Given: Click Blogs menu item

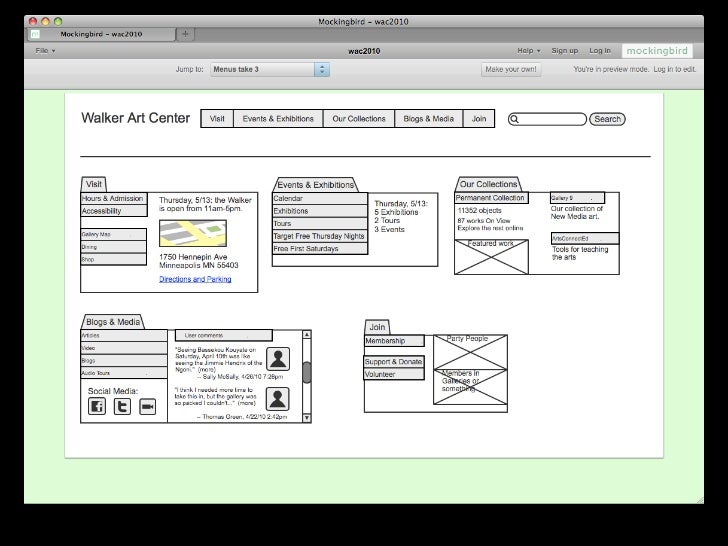Looking at the screenshot, I should pos(124,360).
